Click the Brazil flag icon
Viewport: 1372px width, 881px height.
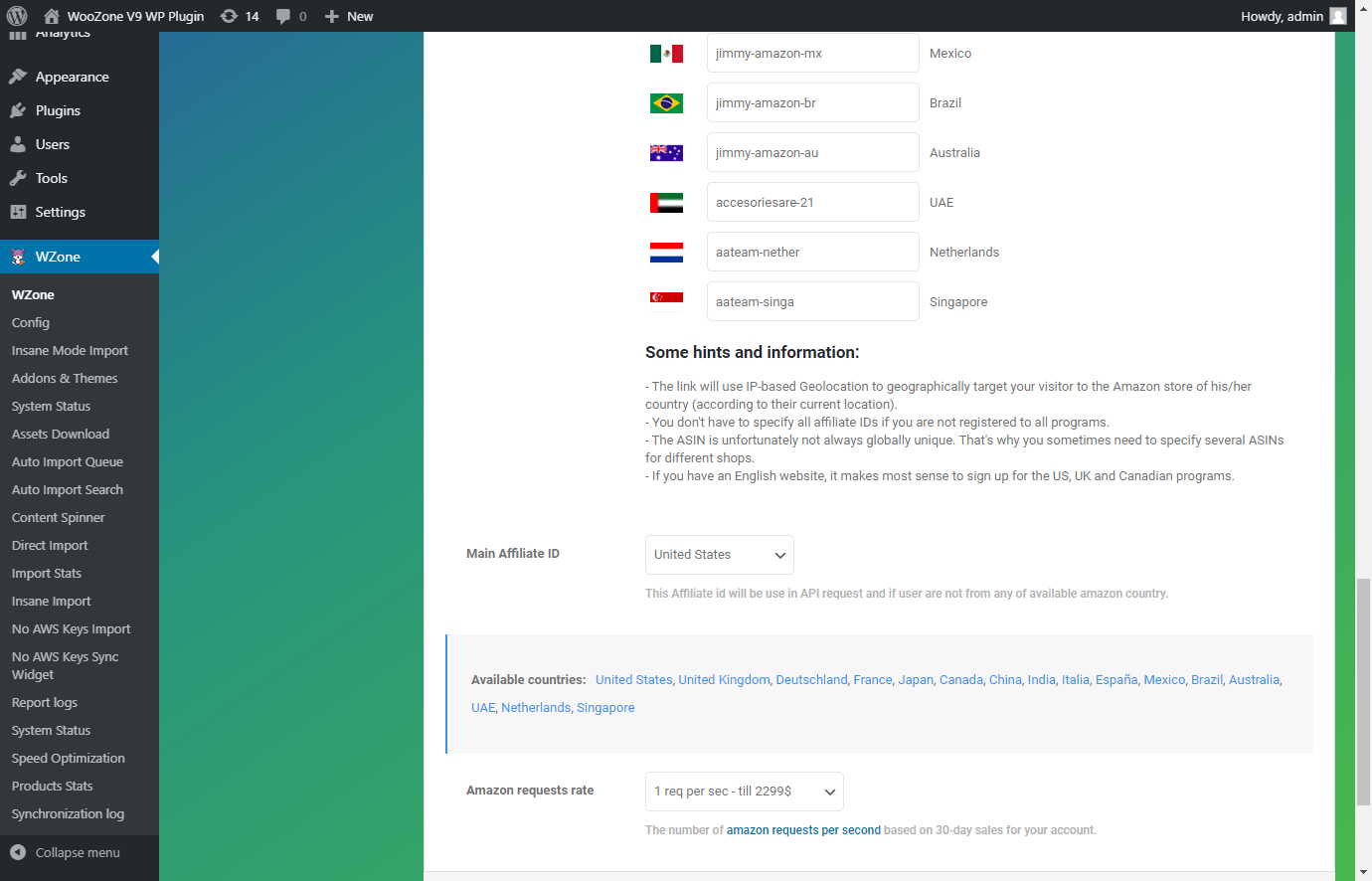pyautogui.click(x=666, y=103)
